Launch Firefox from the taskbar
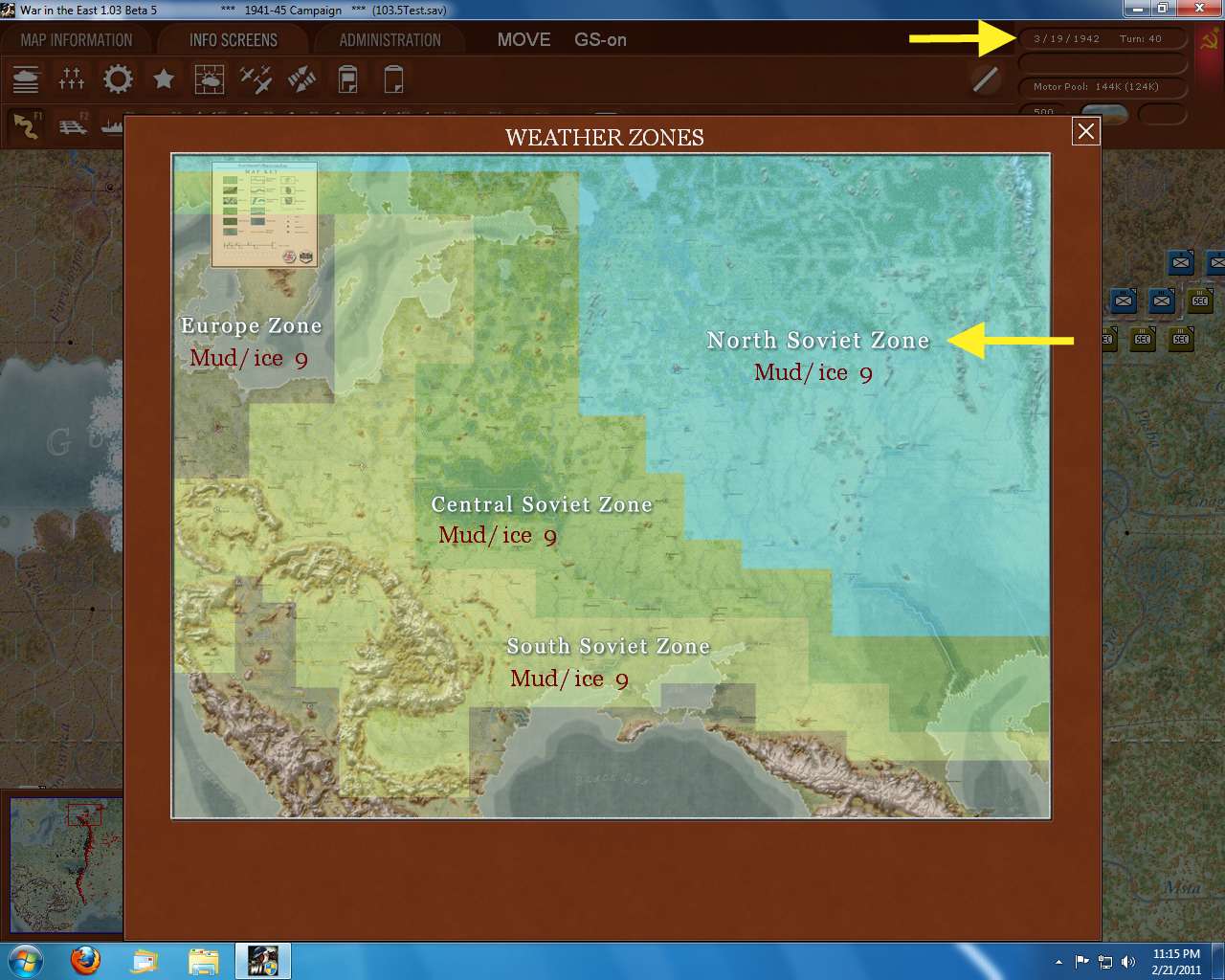 pos(86,960)
